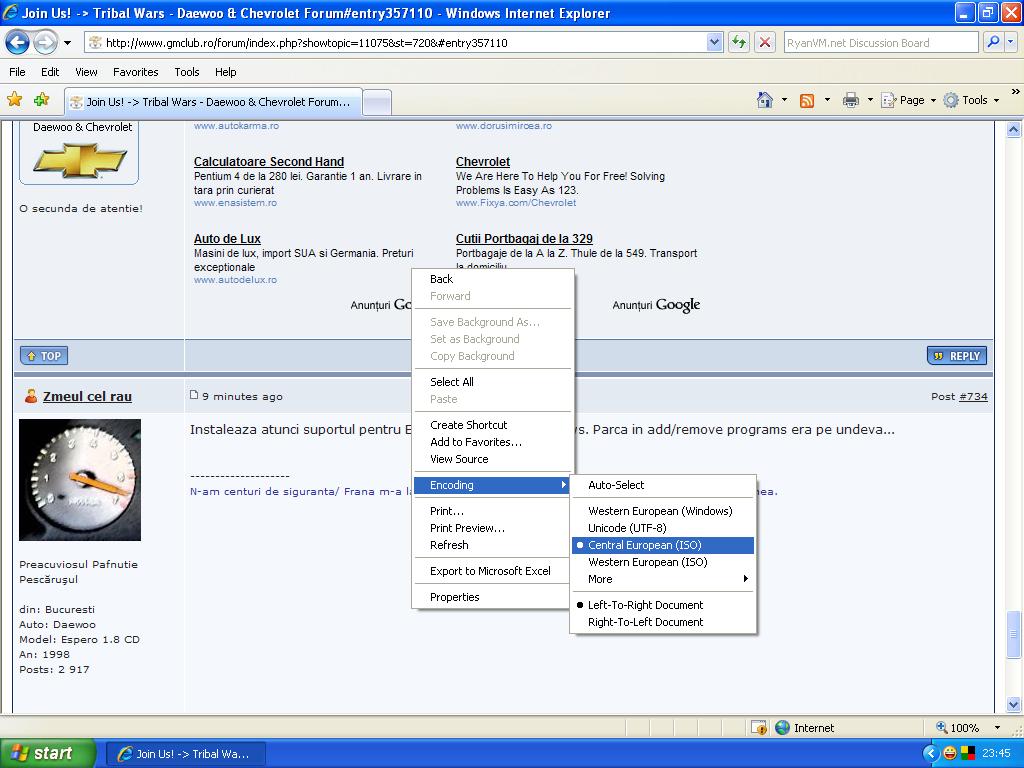Choose Right-To-Left Document option
Image resolution: width=1024 pixels, height=768 pixels.
tap(645, 622)
